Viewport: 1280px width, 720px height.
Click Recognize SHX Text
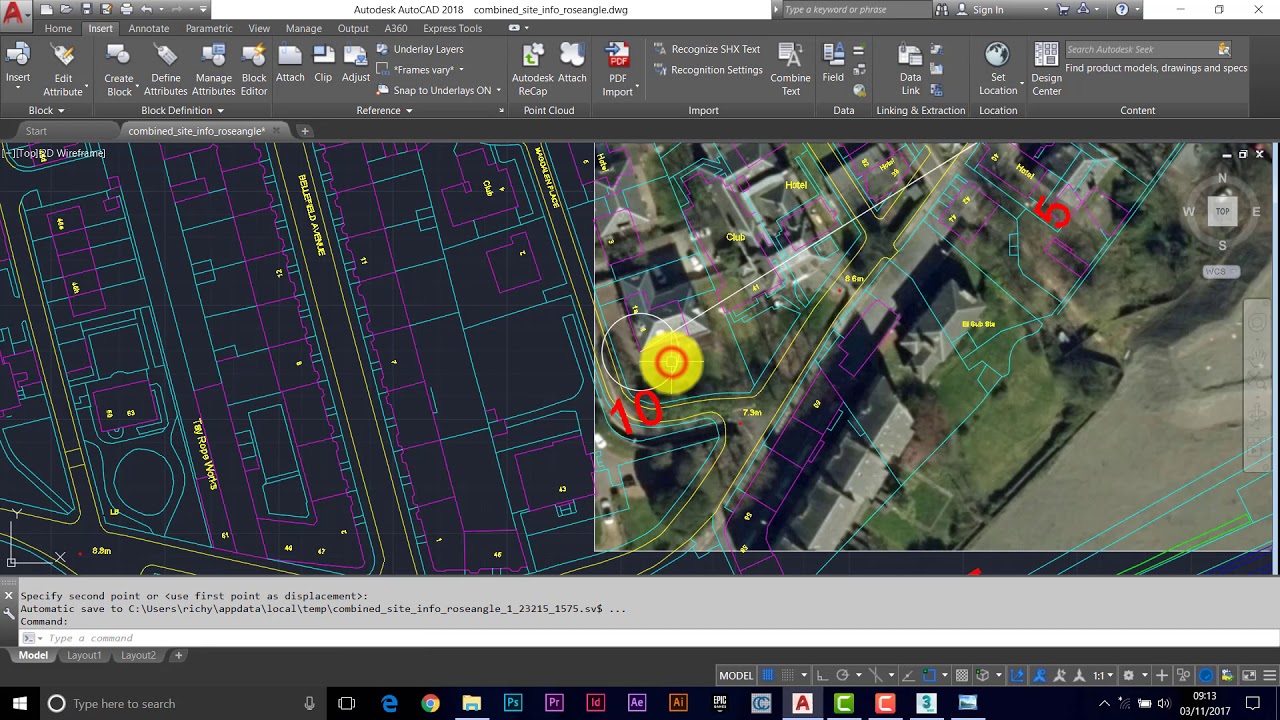(707, 49)
